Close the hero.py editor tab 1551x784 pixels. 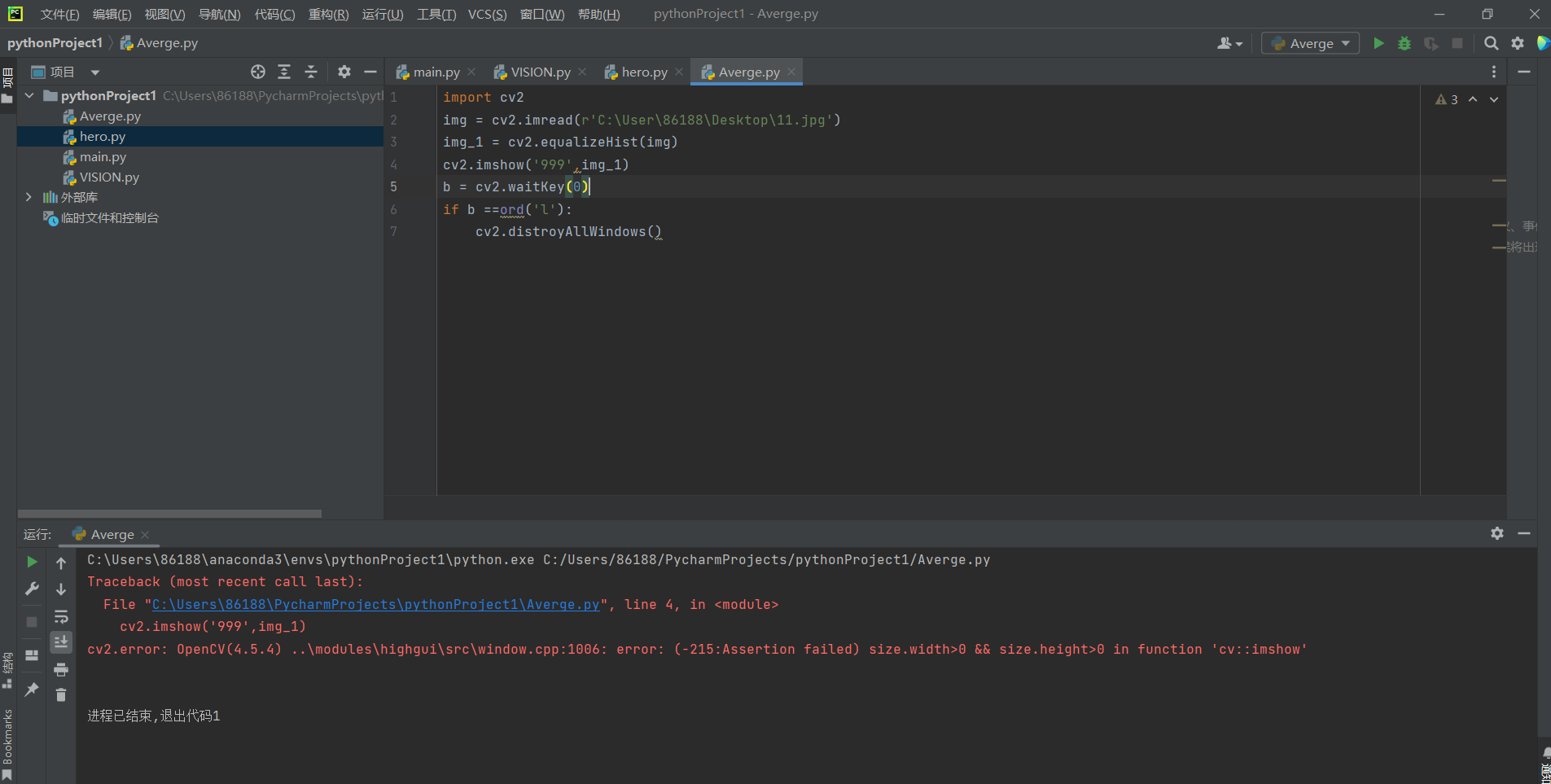tap(679, 72)
